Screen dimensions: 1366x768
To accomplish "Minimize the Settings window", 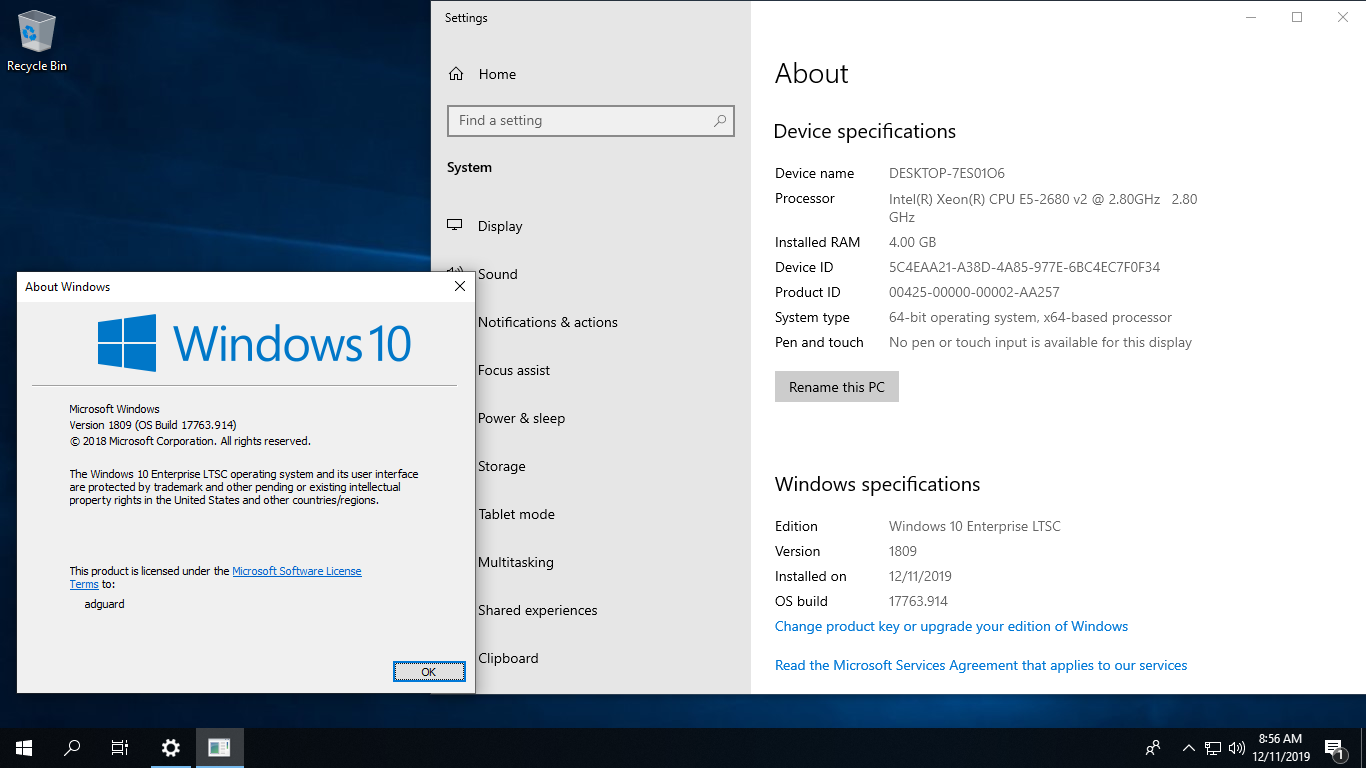I will [1251, 17].
